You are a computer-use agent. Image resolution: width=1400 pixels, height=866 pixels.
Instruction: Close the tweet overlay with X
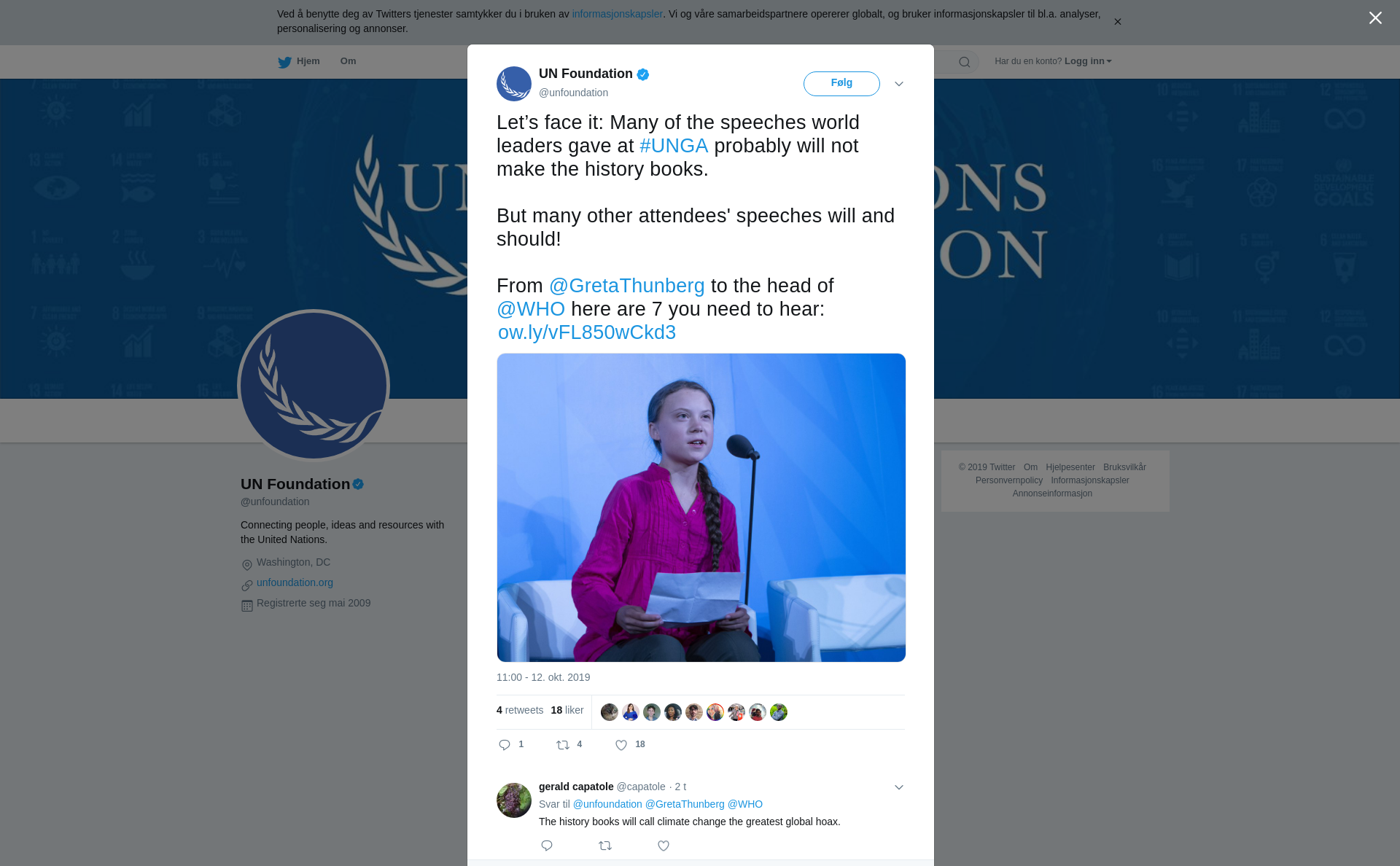point(1375,18)
